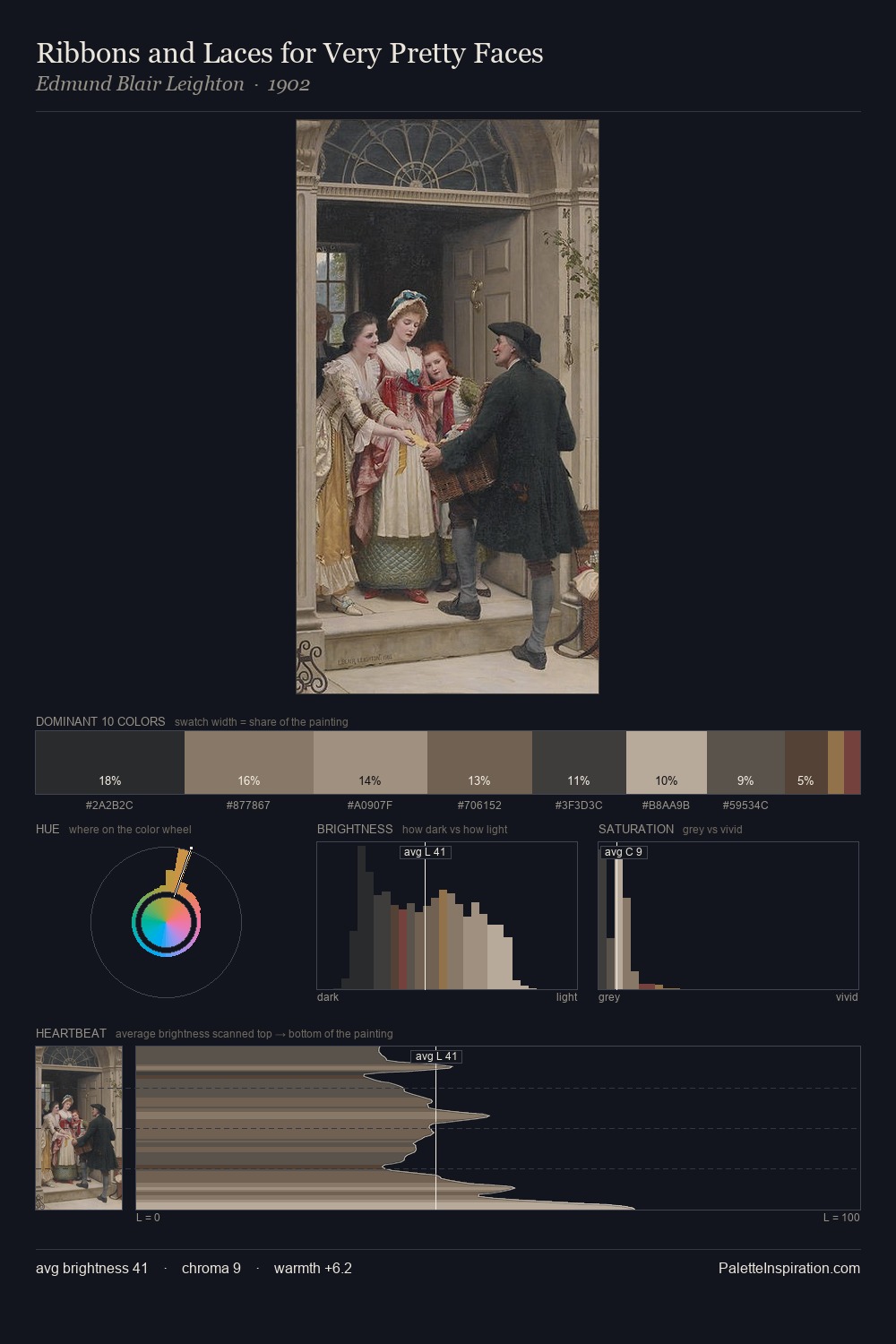Select the 16% swatch #877867
This screenshot has height=1344, width=896.
click(249, 762)
